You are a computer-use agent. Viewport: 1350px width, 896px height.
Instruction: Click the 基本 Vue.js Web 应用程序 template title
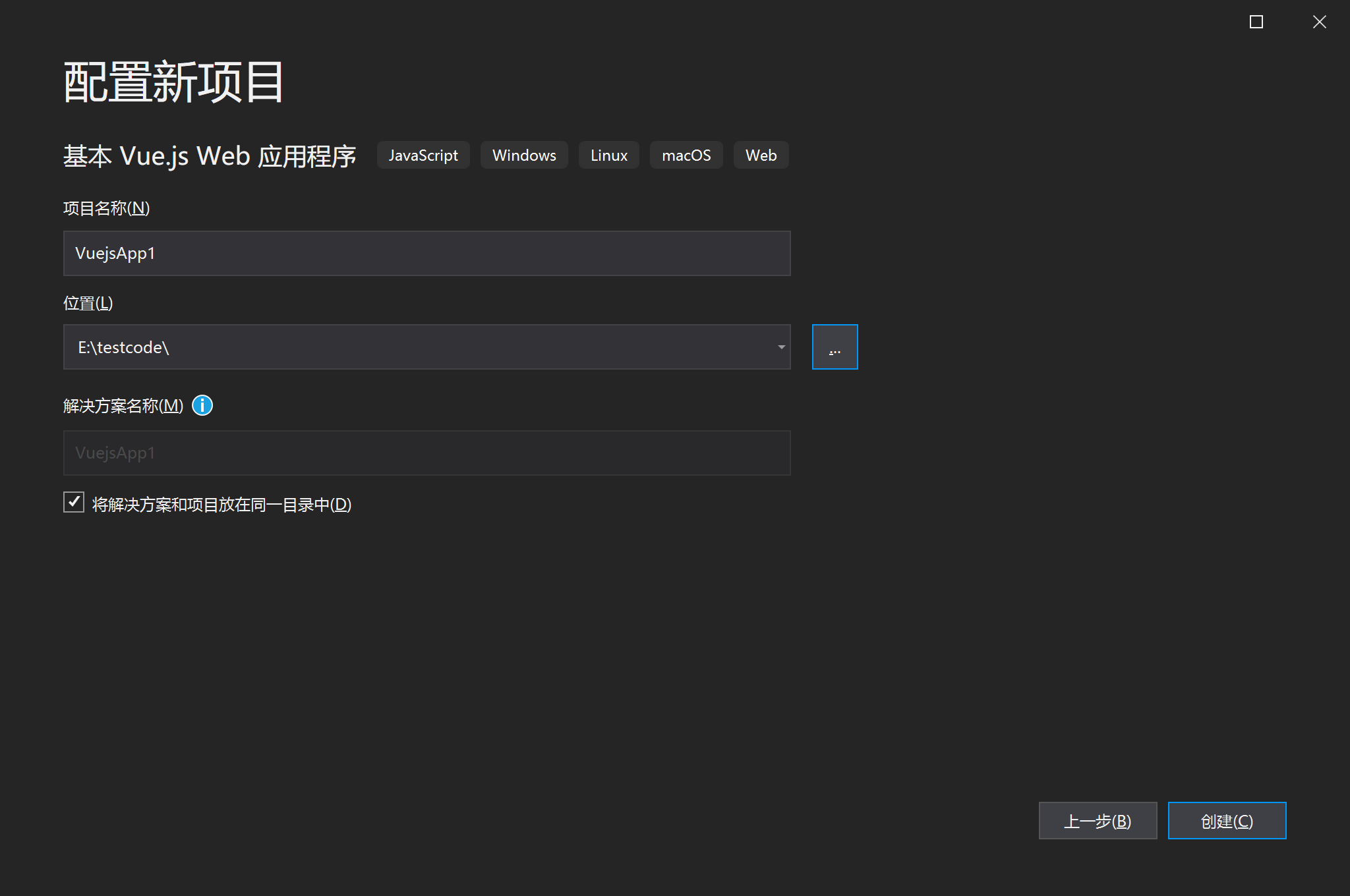click(x=210, y=156)
